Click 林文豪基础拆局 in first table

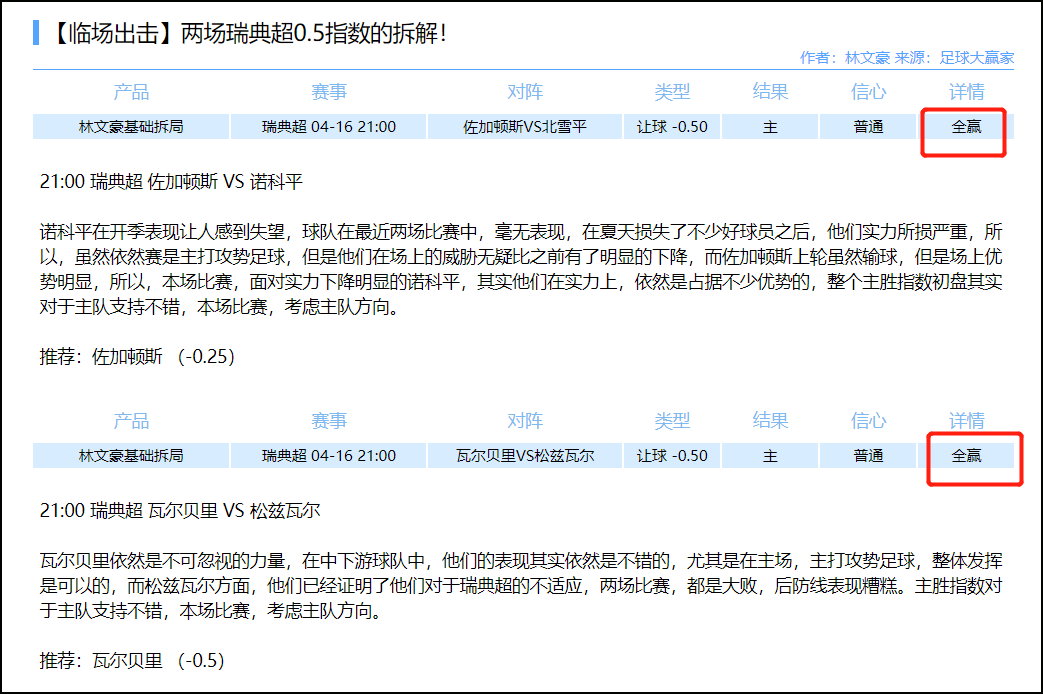131,126
